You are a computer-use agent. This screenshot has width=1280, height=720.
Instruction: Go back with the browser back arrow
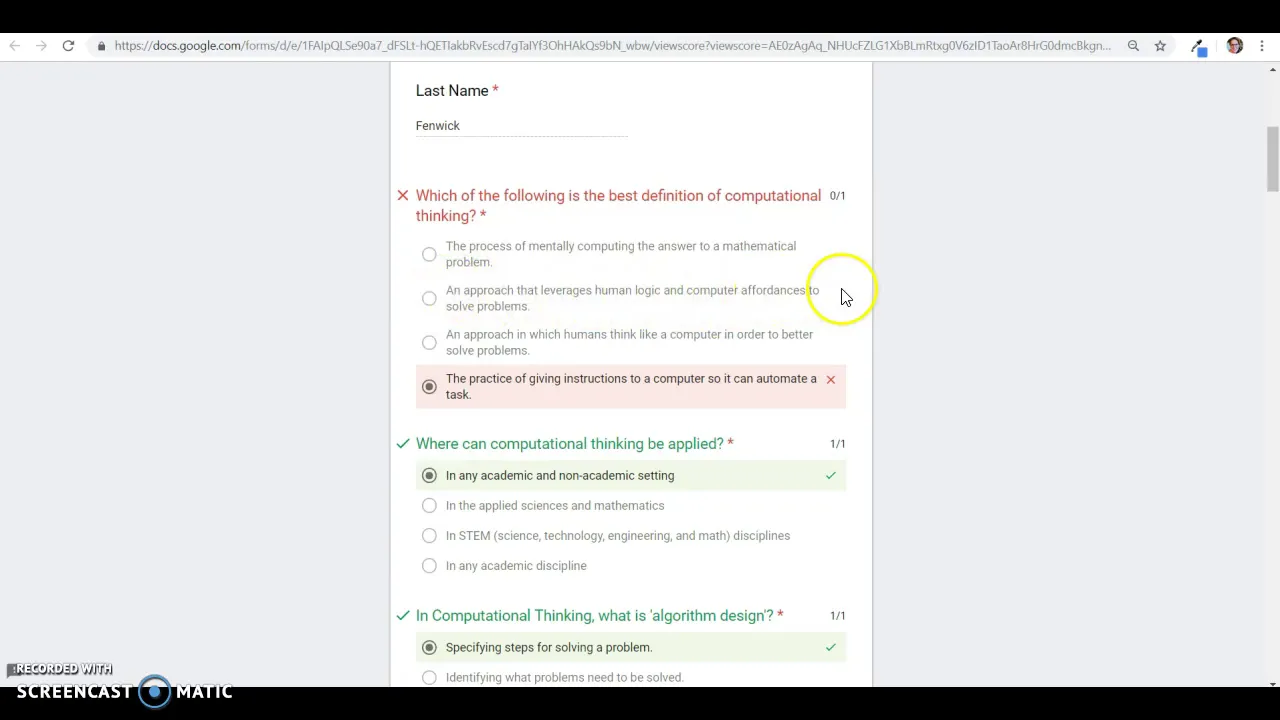pos(14,46)
